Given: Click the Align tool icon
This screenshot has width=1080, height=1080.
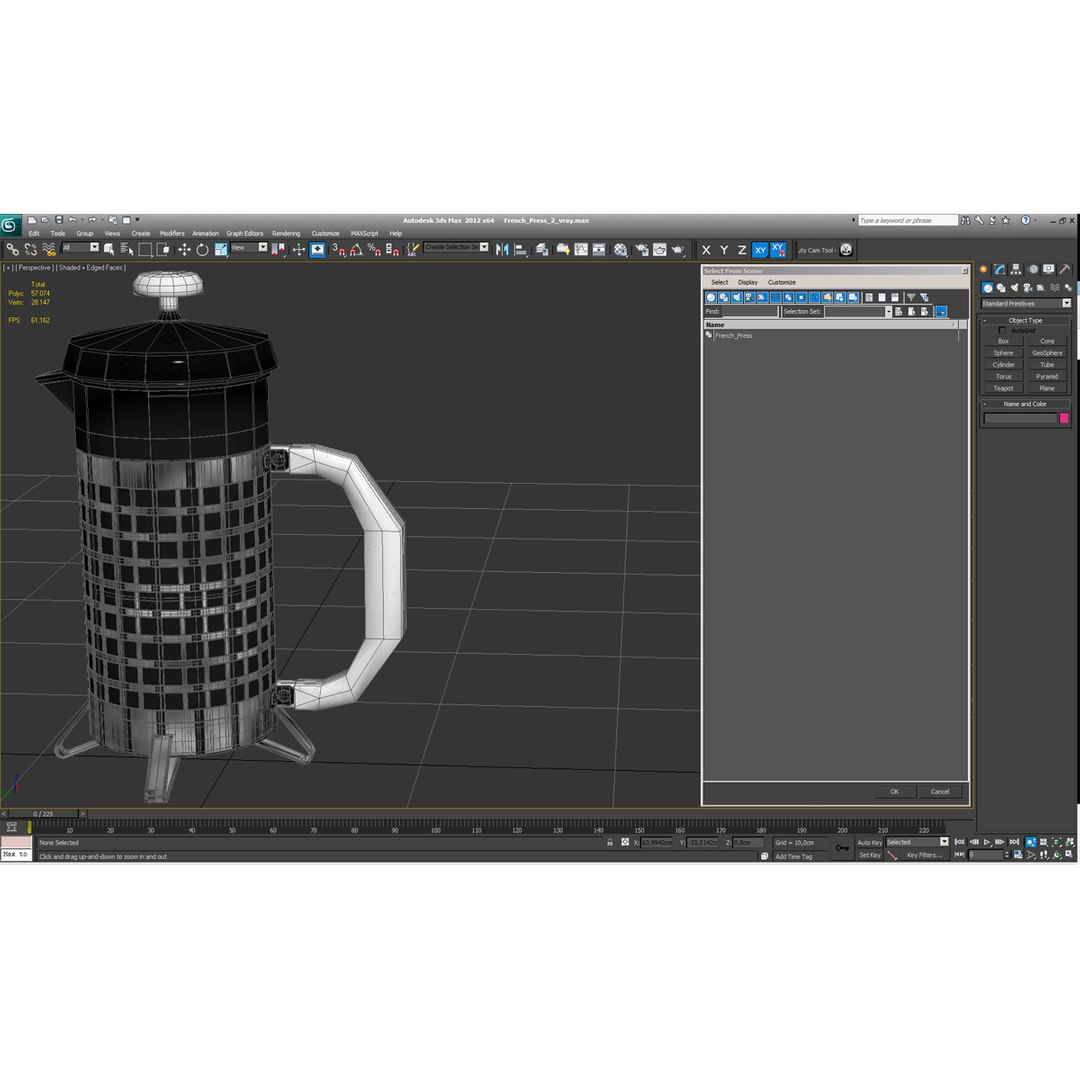Looking at the screenshot, I should pos(521,249).
